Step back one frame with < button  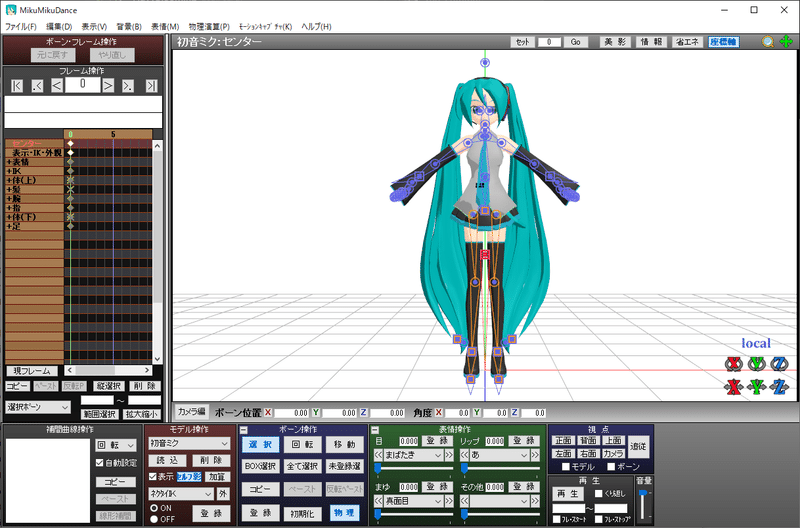(57, 86)
